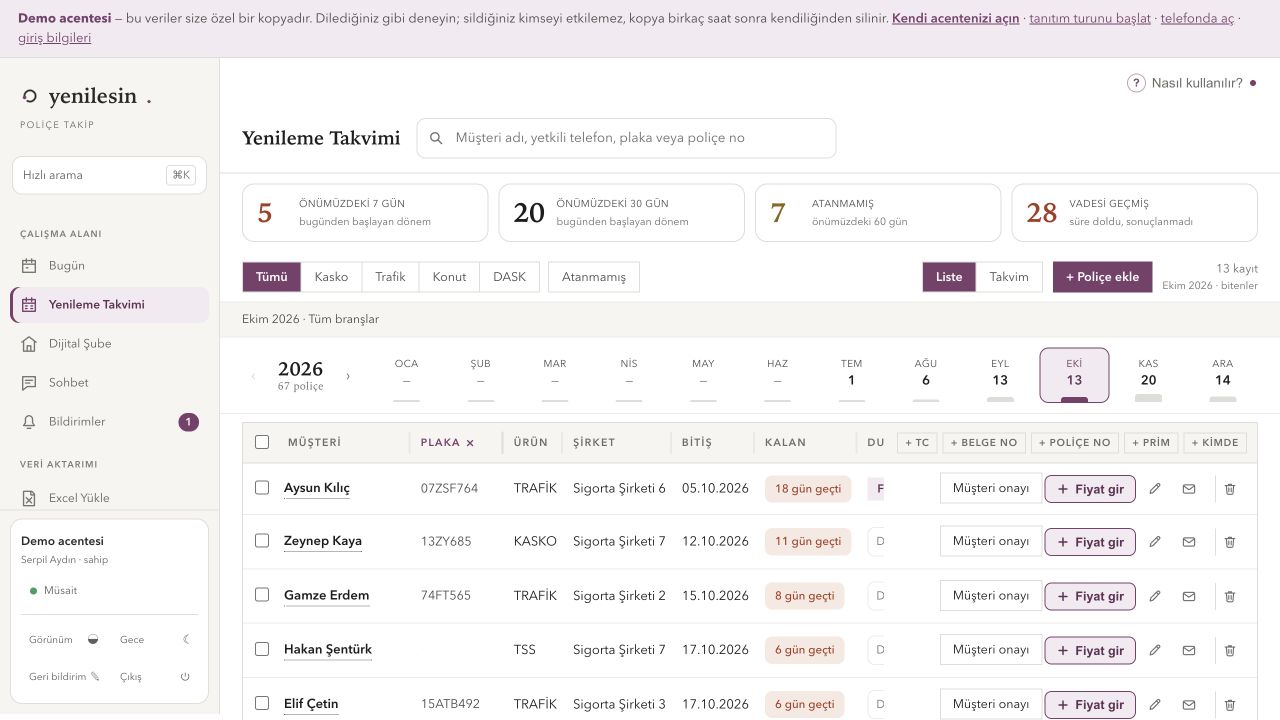Click the + Poliçe ekle button

click(x=1102, y=277)
